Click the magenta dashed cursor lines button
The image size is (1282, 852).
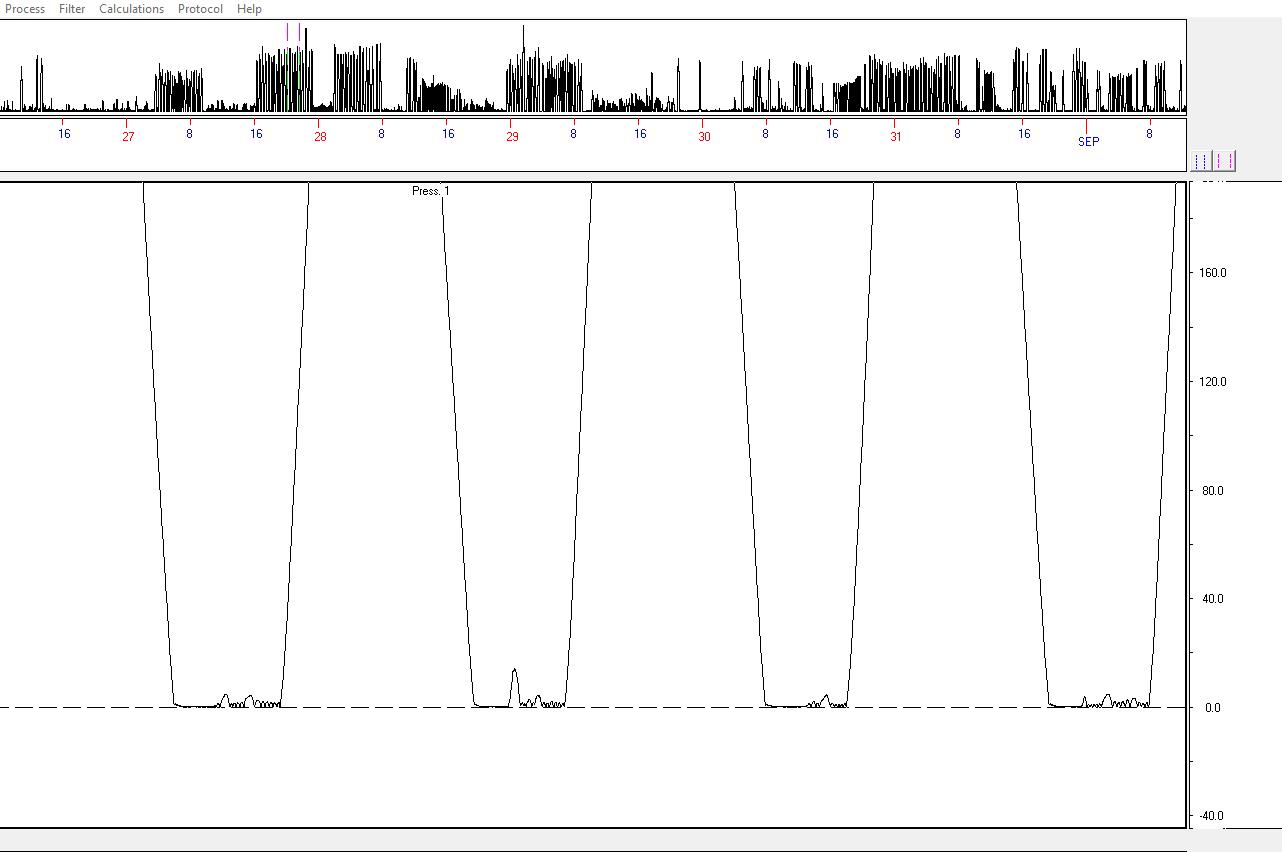tap(1224, 161)
